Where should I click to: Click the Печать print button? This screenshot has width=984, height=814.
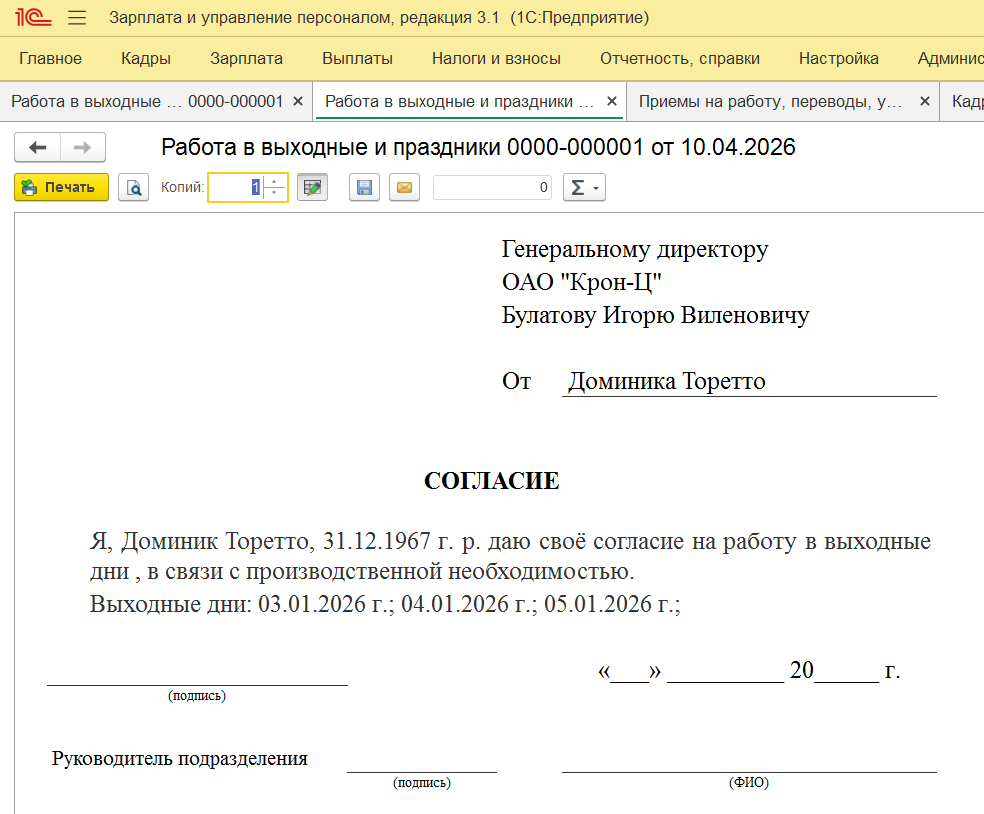click(62, 187)
